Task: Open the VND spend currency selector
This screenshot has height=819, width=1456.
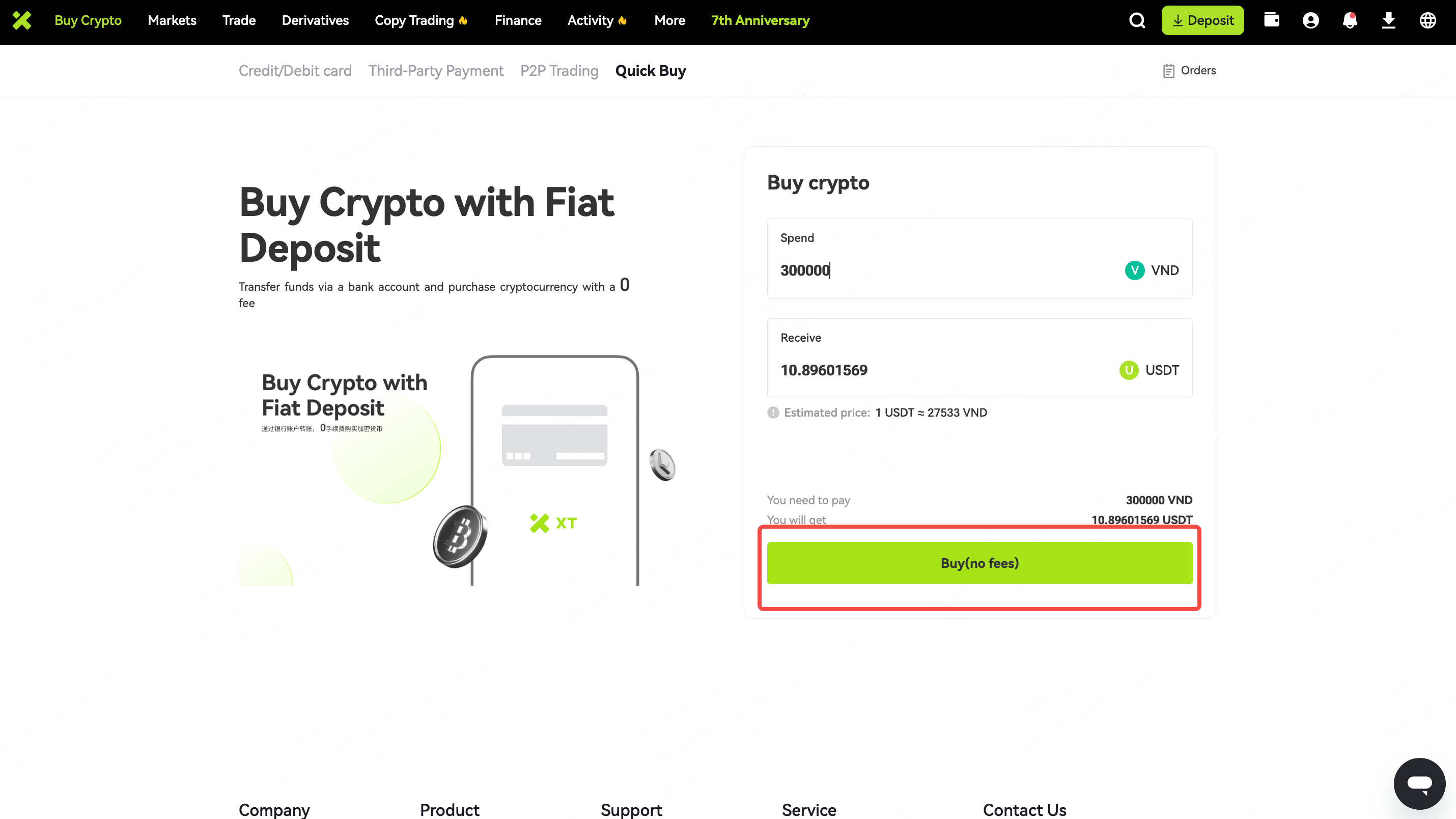Action: 1152,270
